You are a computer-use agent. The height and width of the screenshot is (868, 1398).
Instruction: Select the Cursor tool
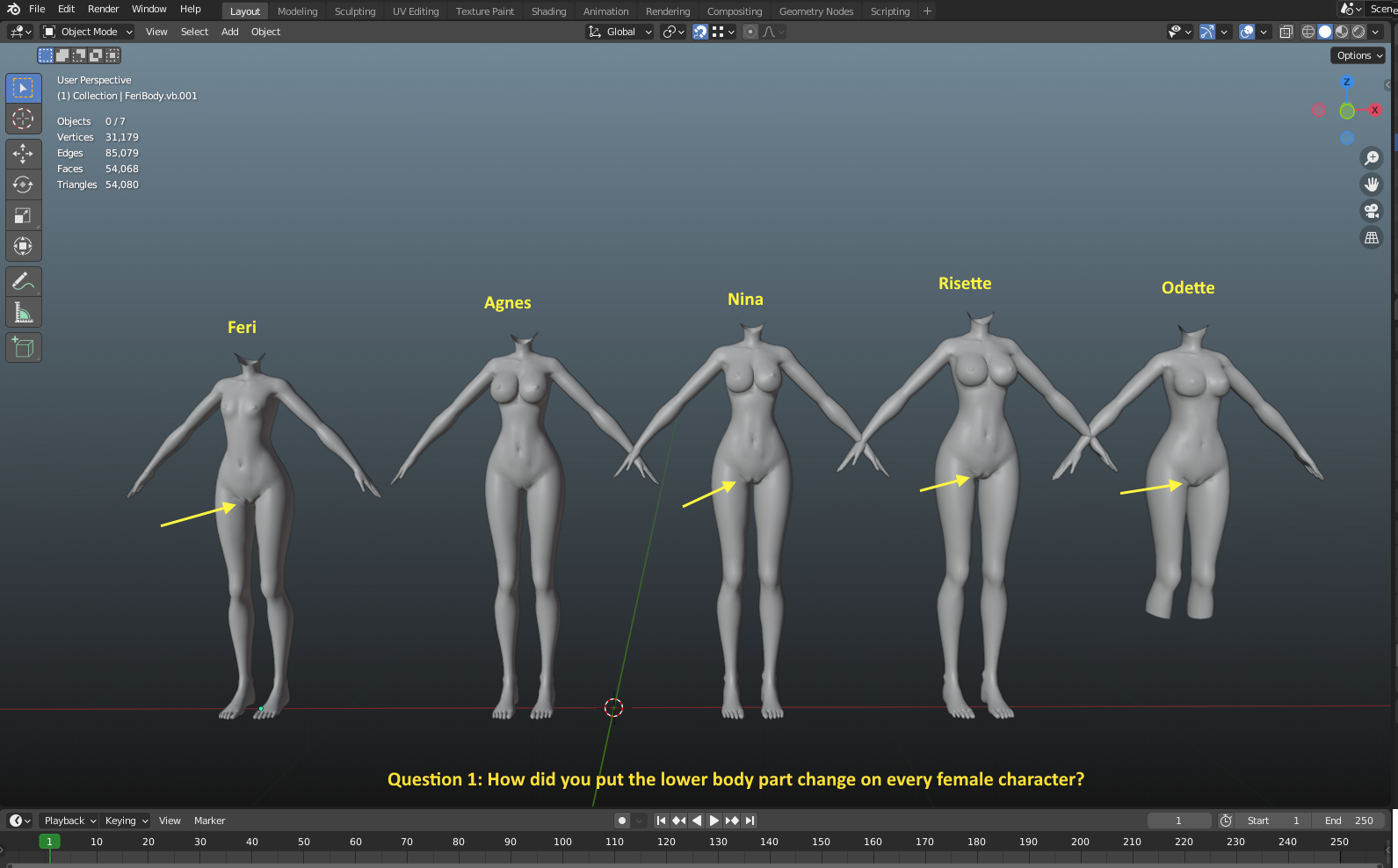[24, 119]
